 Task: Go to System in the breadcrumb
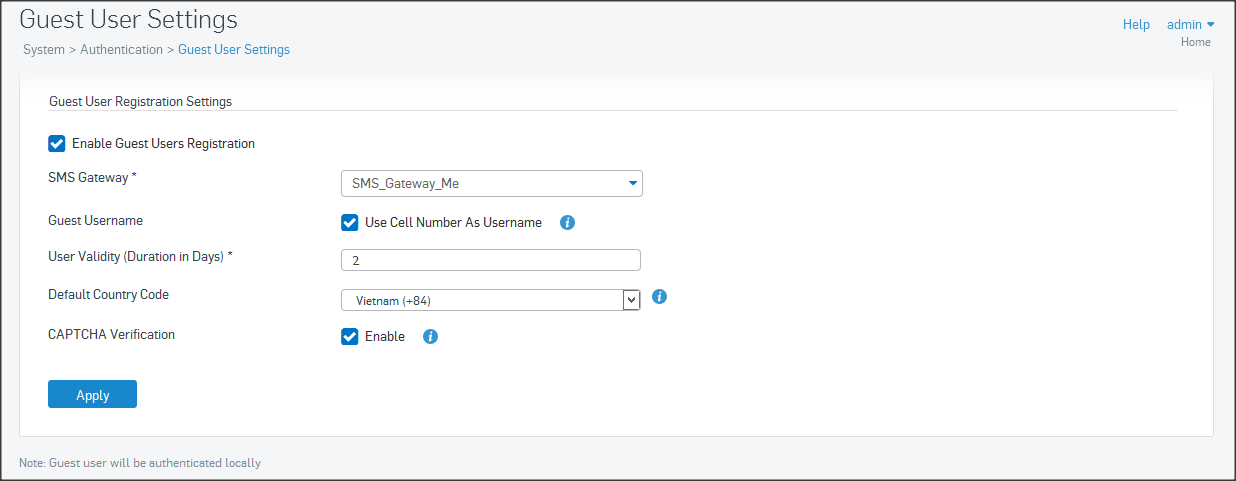point(43,49)
